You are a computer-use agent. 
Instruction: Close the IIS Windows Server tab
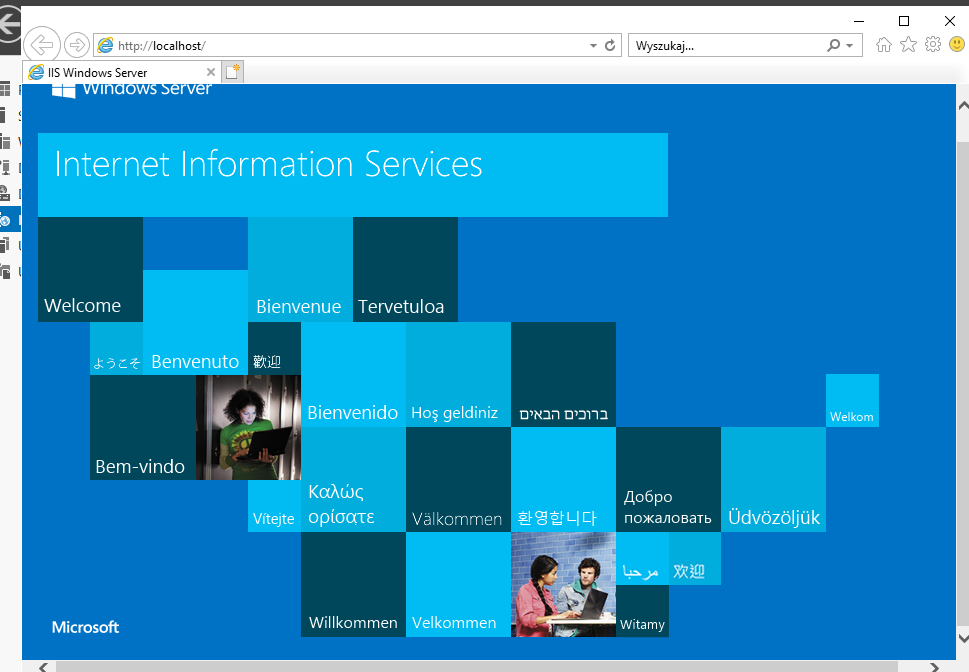coord(211,73)
